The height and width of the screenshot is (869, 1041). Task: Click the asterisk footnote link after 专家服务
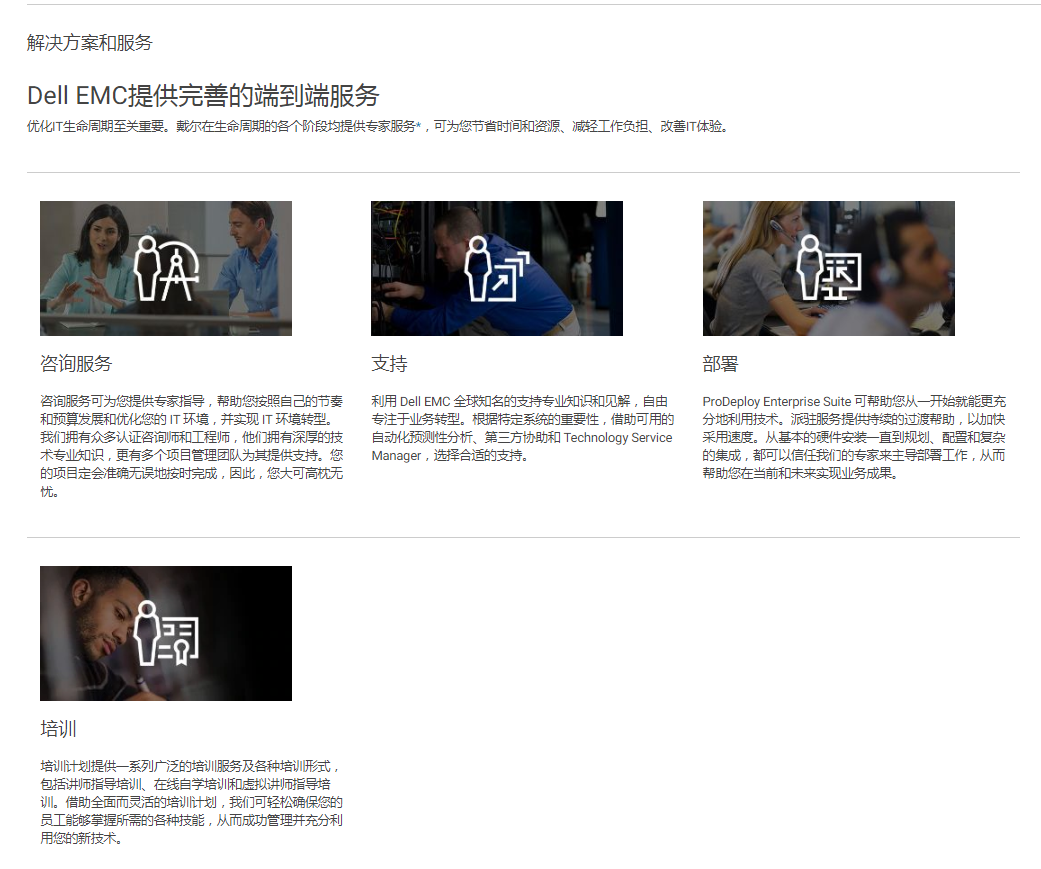point(418,125)
